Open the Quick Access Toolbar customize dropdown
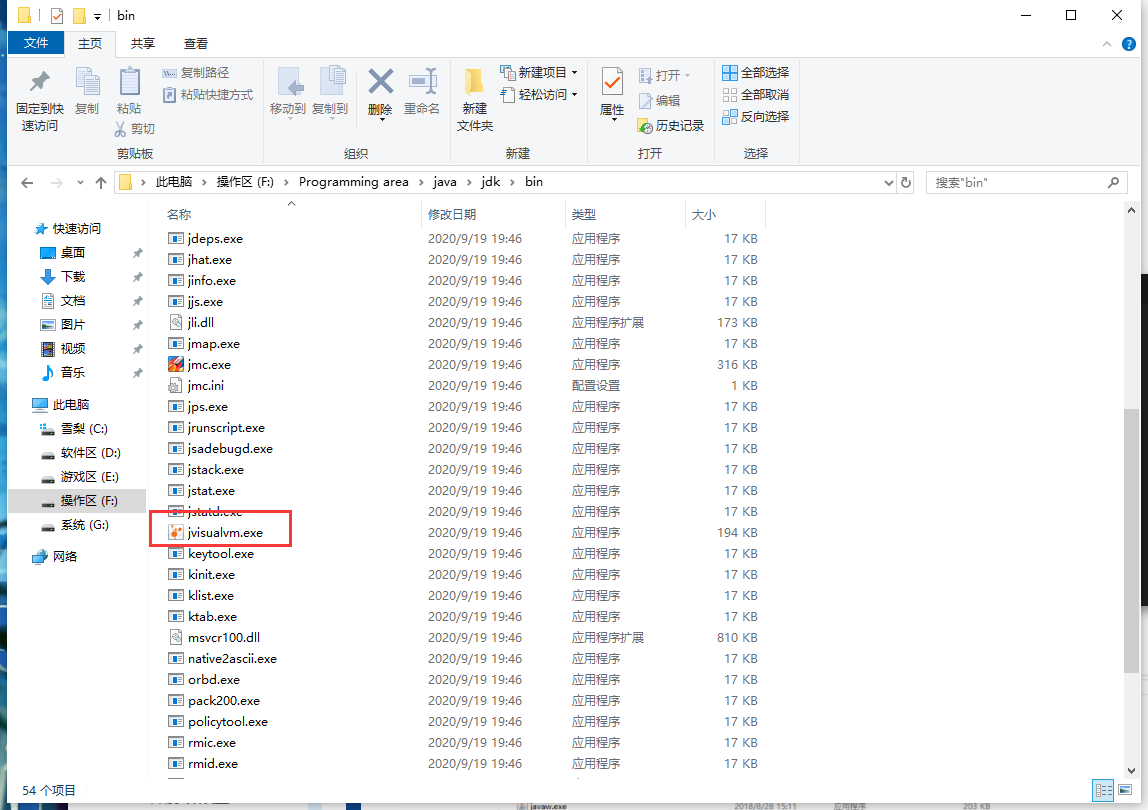This screenshot has width=1148, height=810. pyautogui.click(x=97, y=16)
